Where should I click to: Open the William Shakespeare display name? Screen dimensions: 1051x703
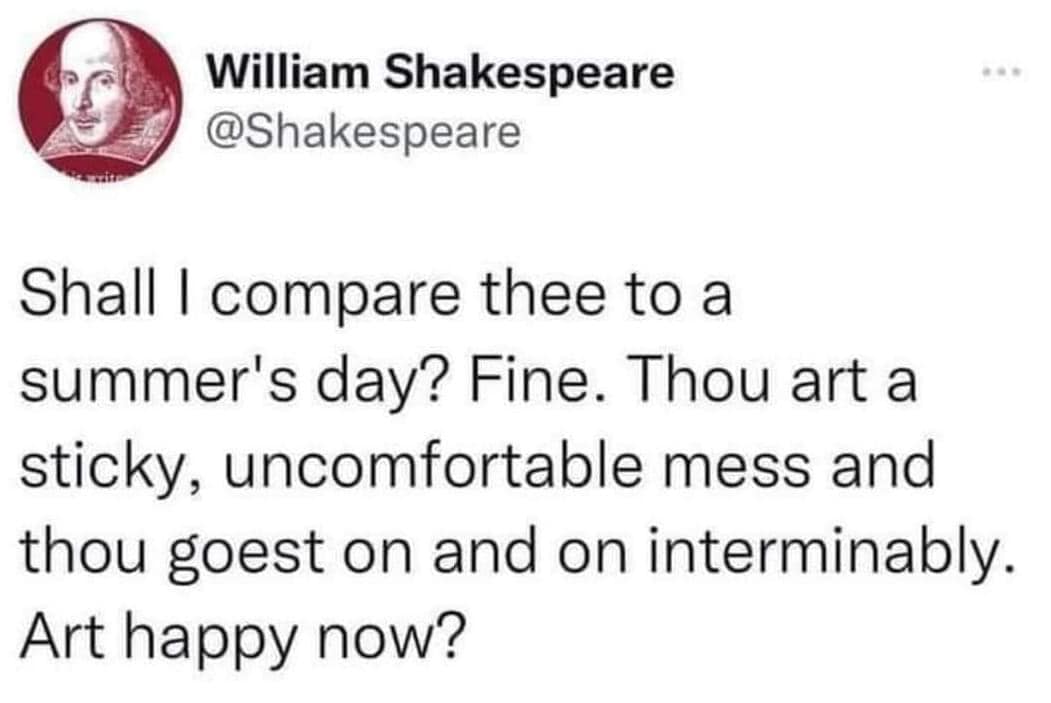pos(440,72)
